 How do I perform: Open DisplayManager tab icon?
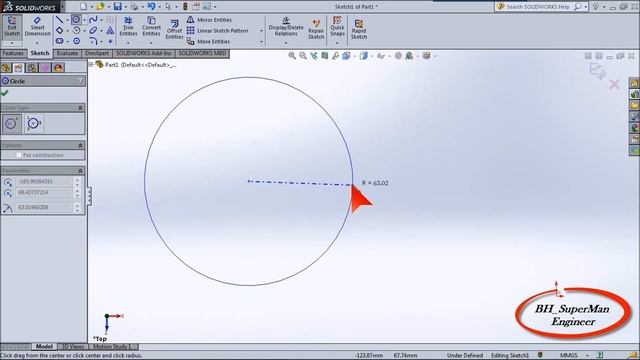[x=58, y=68]
